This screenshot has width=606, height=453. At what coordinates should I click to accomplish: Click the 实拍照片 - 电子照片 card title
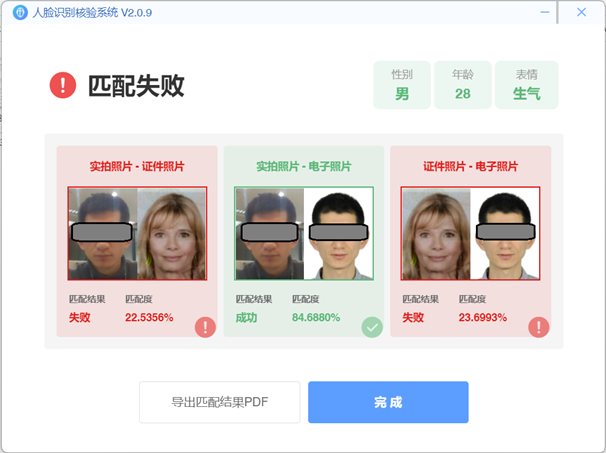[304, 167]
